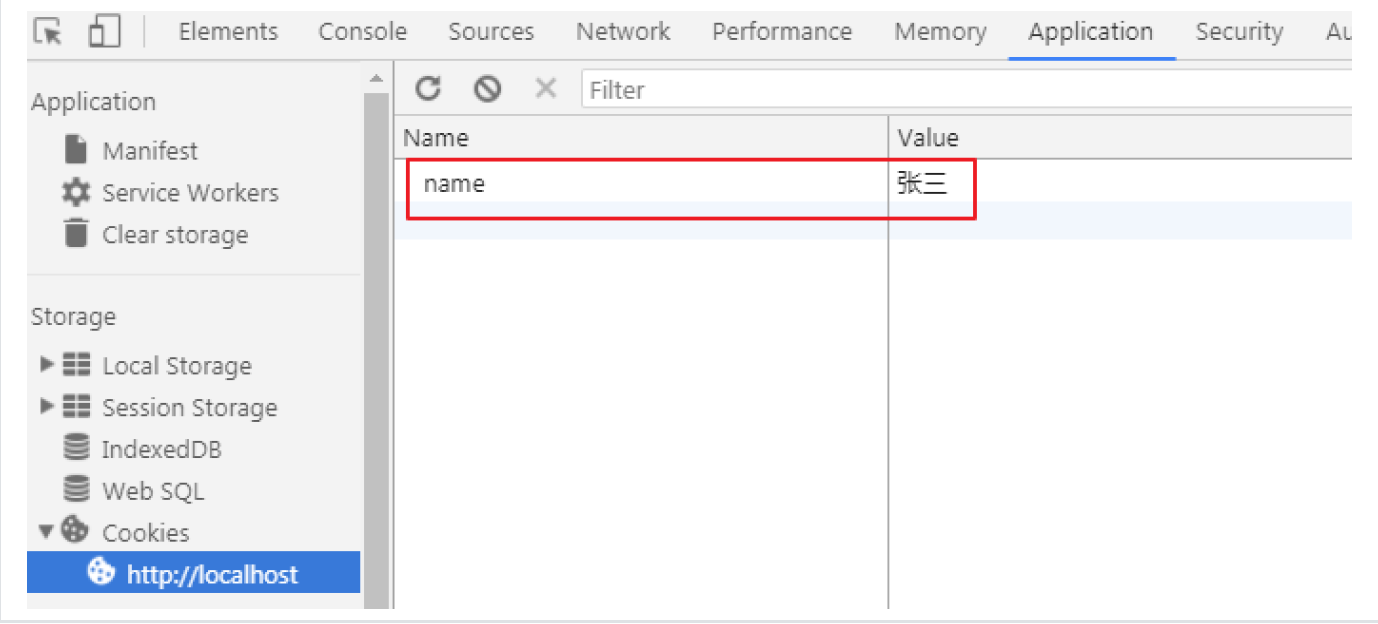Click the Name column header
This screenshot has width=1378, height=624.
pos(641,137)
